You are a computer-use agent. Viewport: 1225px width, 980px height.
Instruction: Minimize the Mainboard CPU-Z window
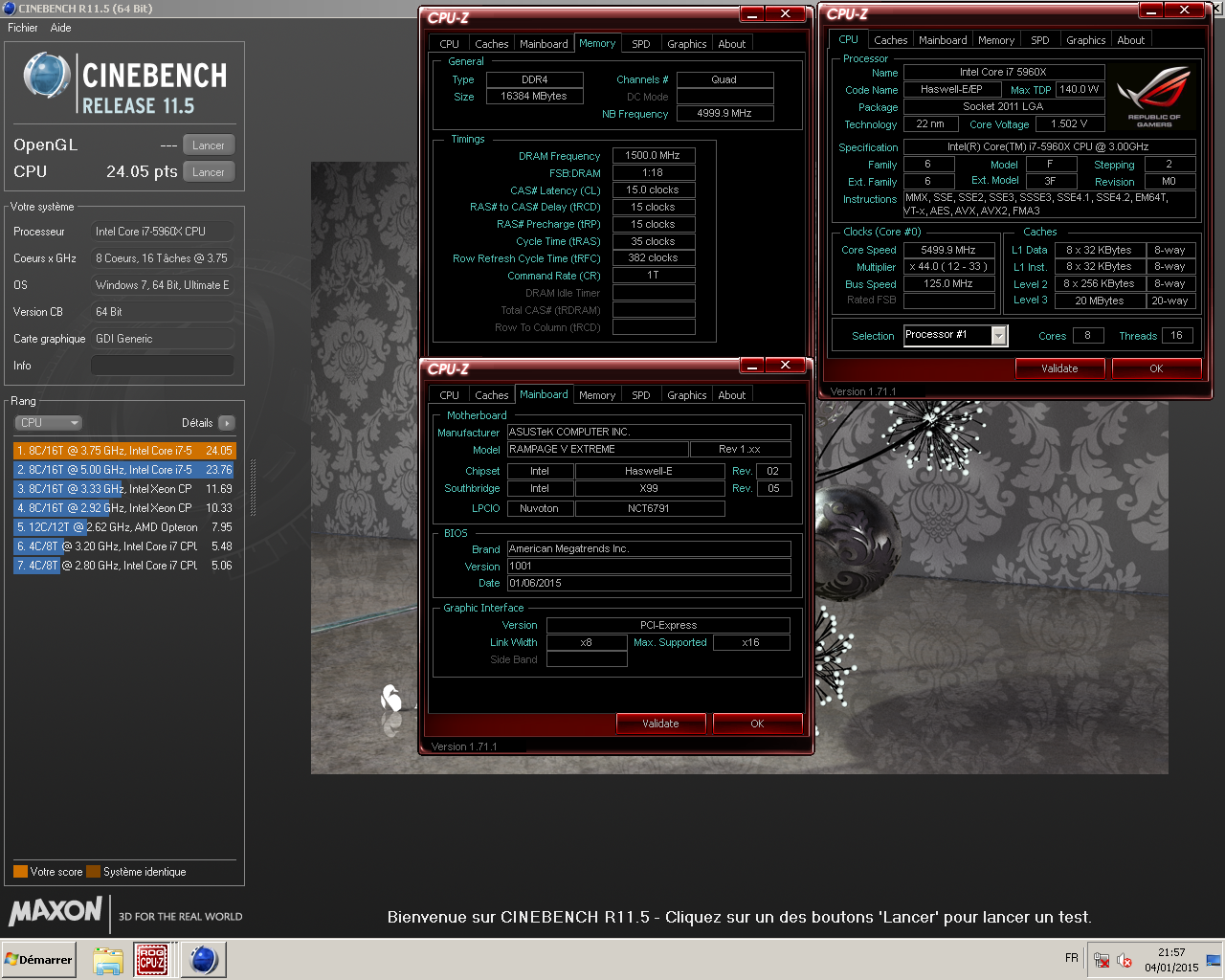(752, 366)
